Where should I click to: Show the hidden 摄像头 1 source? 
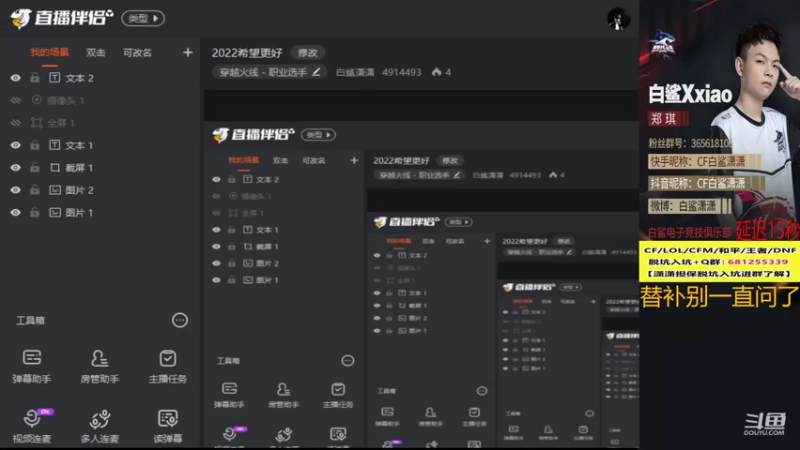click(16, 101)
